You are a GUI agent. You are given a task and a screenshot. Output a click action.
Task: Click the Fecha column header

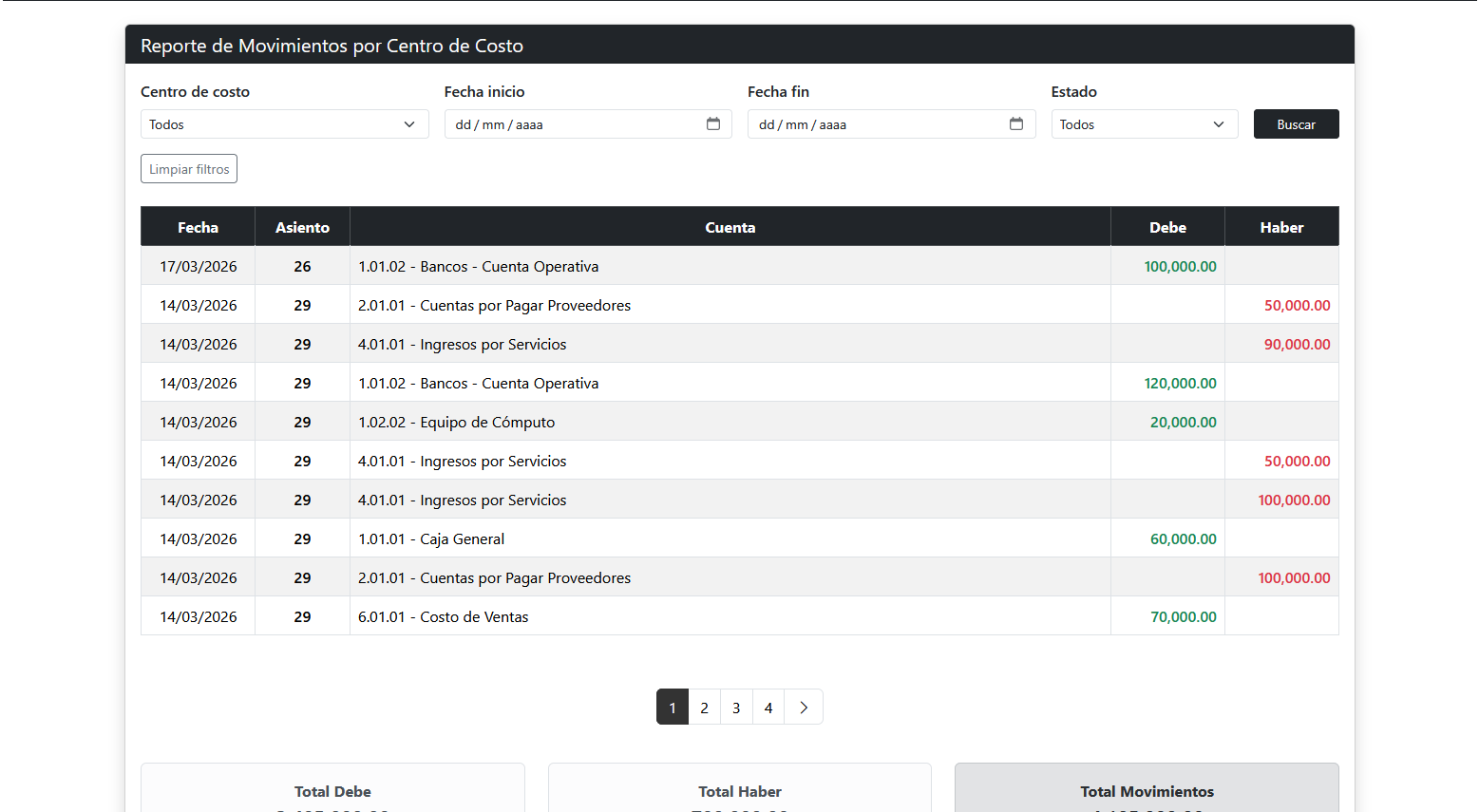tap(198, 227)
